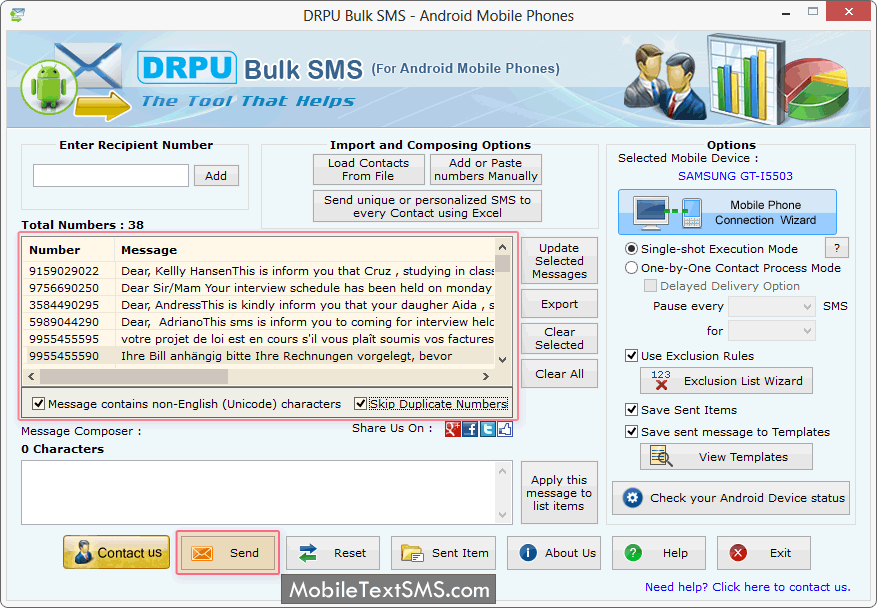Select row with number 9756690250
The height and width of the screenshot is (608, 877).
tap(258, 288)
